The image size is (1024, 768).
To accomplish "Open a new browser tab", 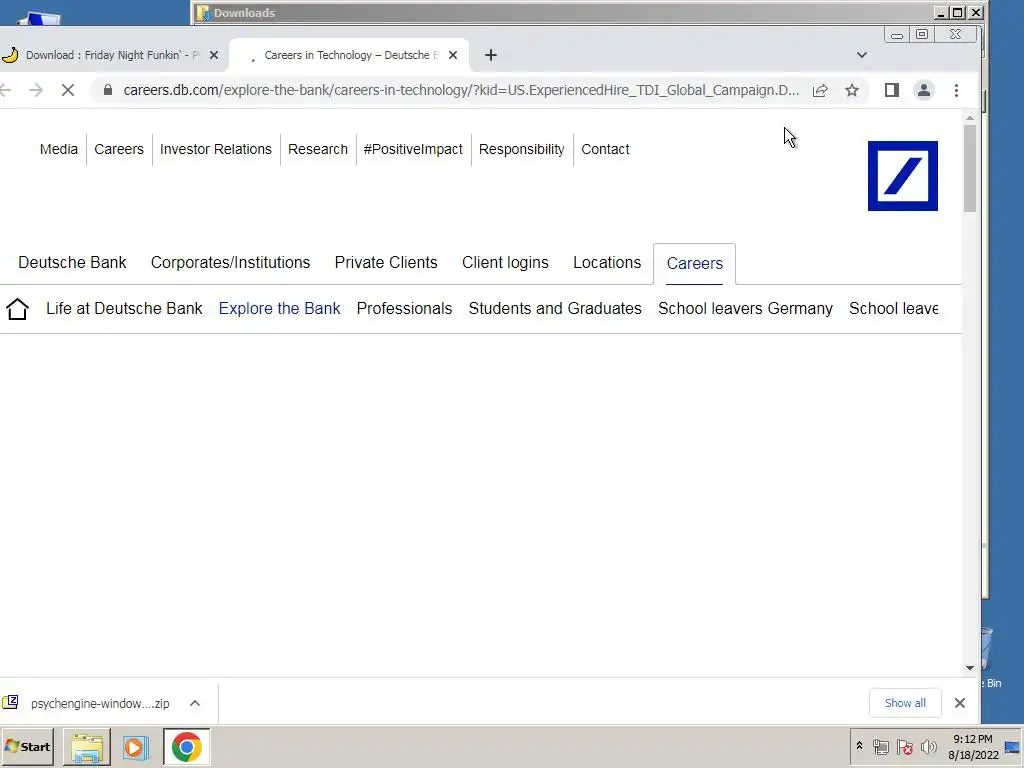I will tap(491, 56).
